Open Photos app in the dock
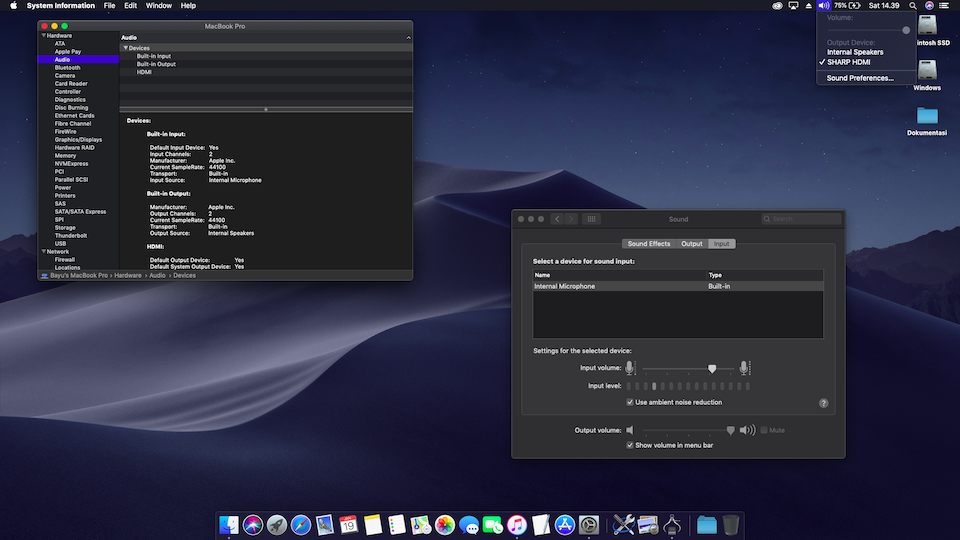The height and width of the screenshot is (540, 960). pyautogui.click(x=444, y=525)
